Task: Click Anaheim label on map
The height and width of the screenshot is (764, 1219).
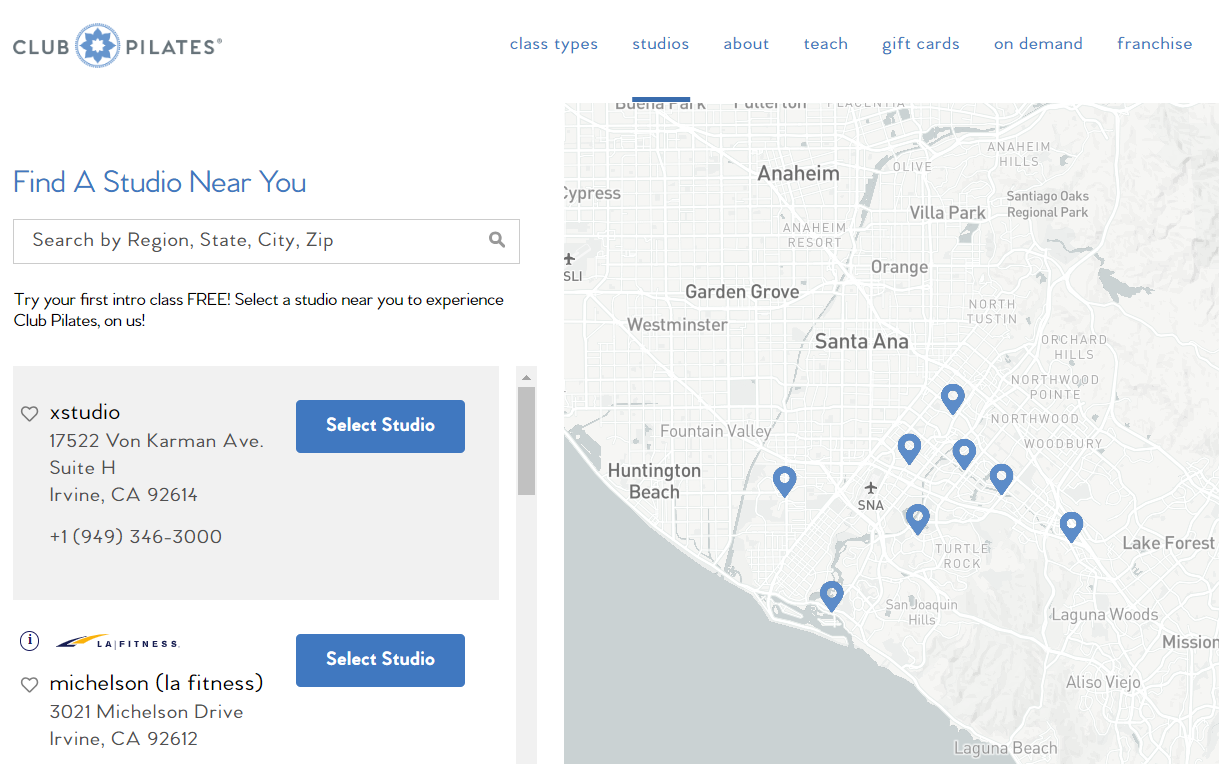Action: (x=798, y=173)
